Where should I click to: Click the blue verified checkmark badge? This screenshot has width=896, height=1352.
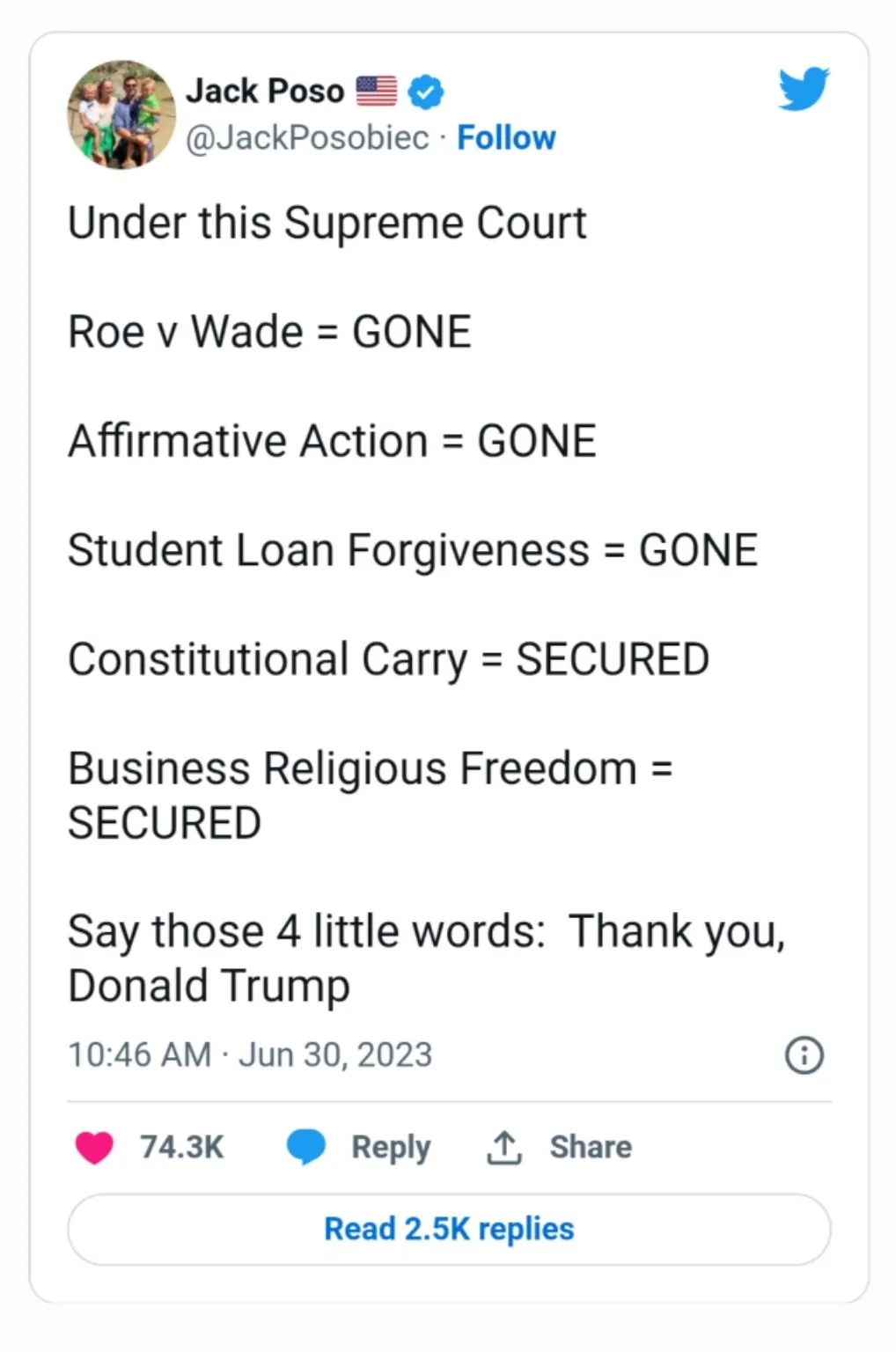tap(426, 92)
